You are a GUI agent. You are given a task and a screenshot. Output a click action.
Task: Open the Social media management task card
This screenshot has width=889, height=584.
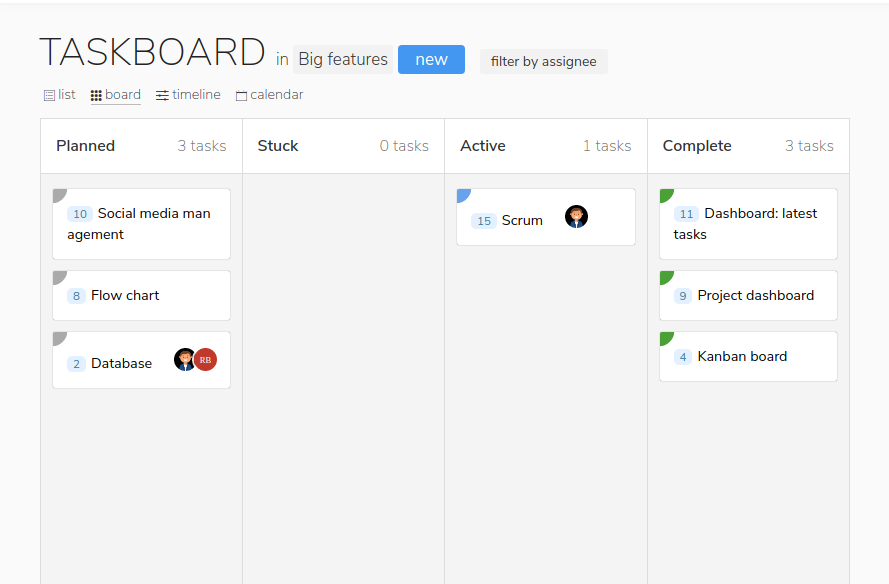[x=141, y=224]
